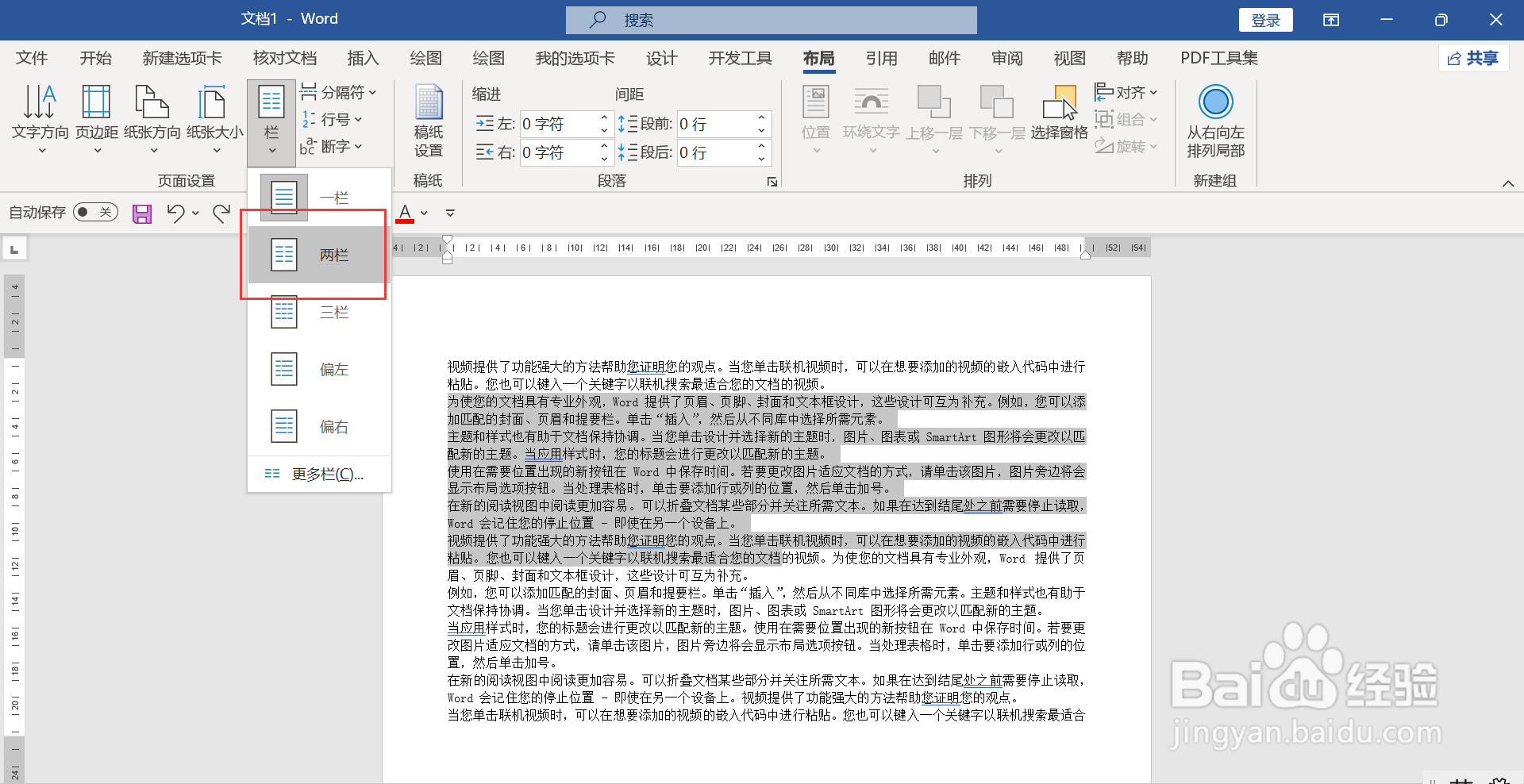The width and height of the screenshot is (1524, 784).
Task: Open the 断字 hyphenation dropdown
Action: pos(332,147)
